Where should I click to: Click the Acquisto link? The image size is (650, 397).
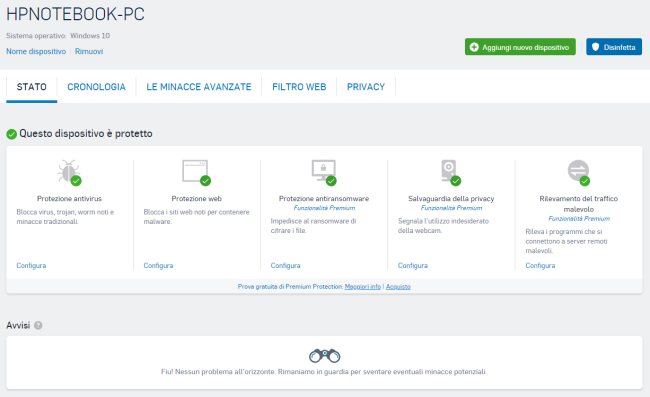pos(398,286)
